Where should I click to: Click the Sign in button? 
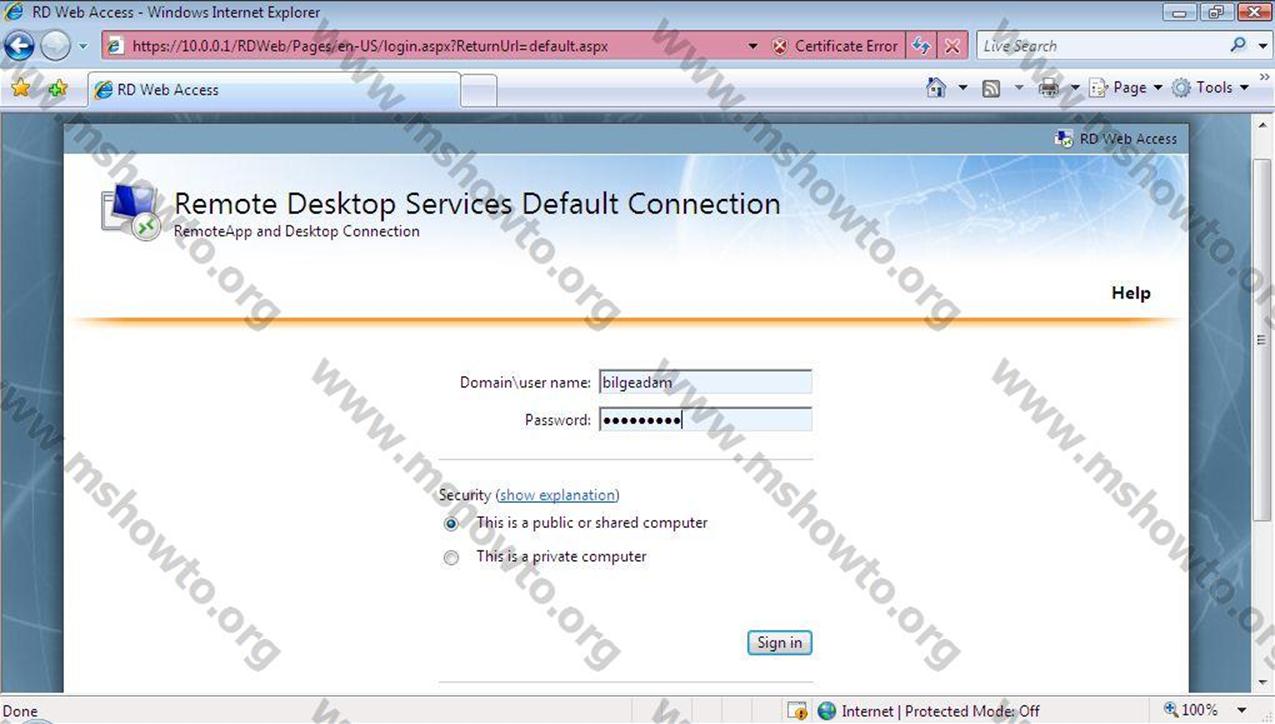point(779,643)
